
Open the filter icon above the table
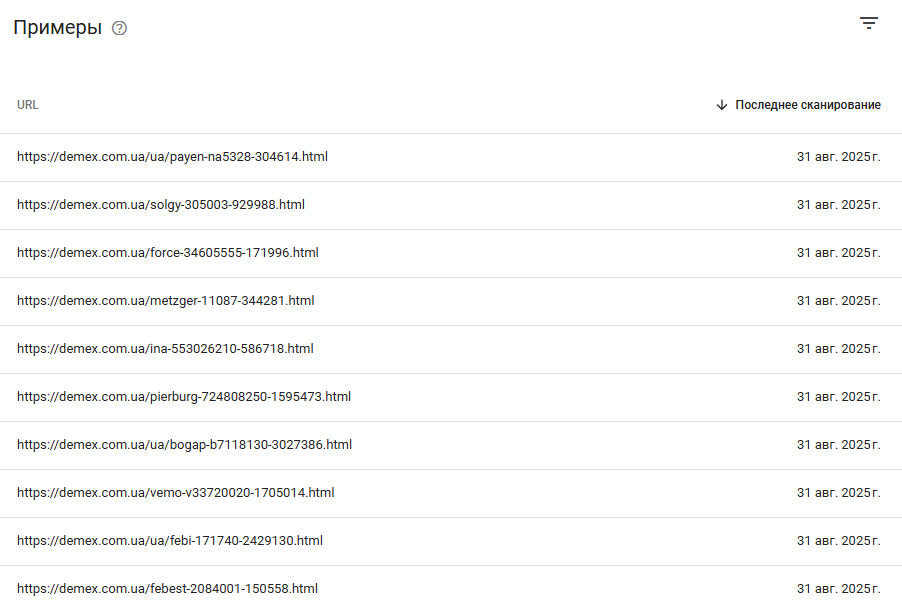pos(869,23)
